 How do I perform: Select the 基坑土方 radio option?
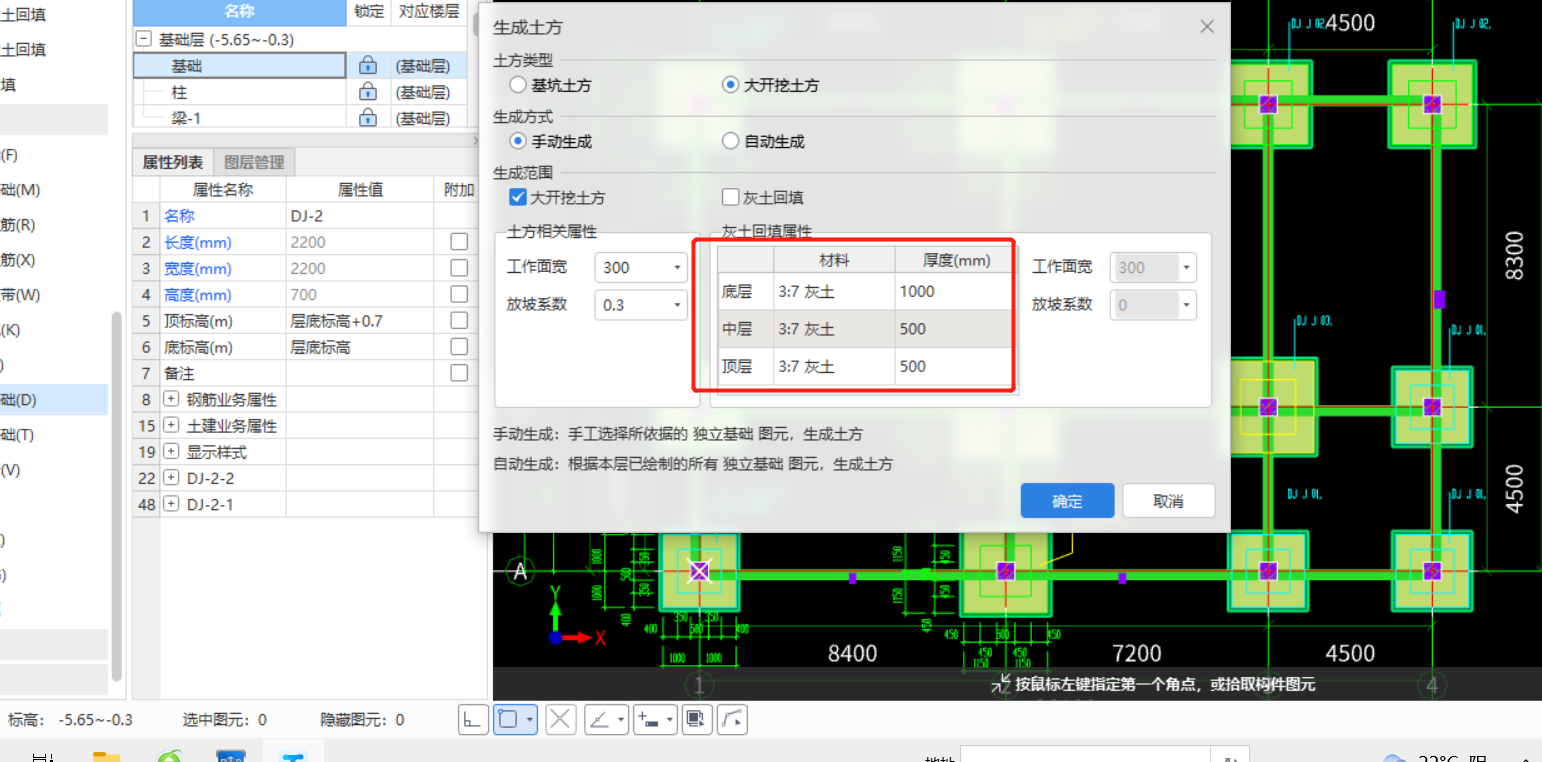pos(517,85)
